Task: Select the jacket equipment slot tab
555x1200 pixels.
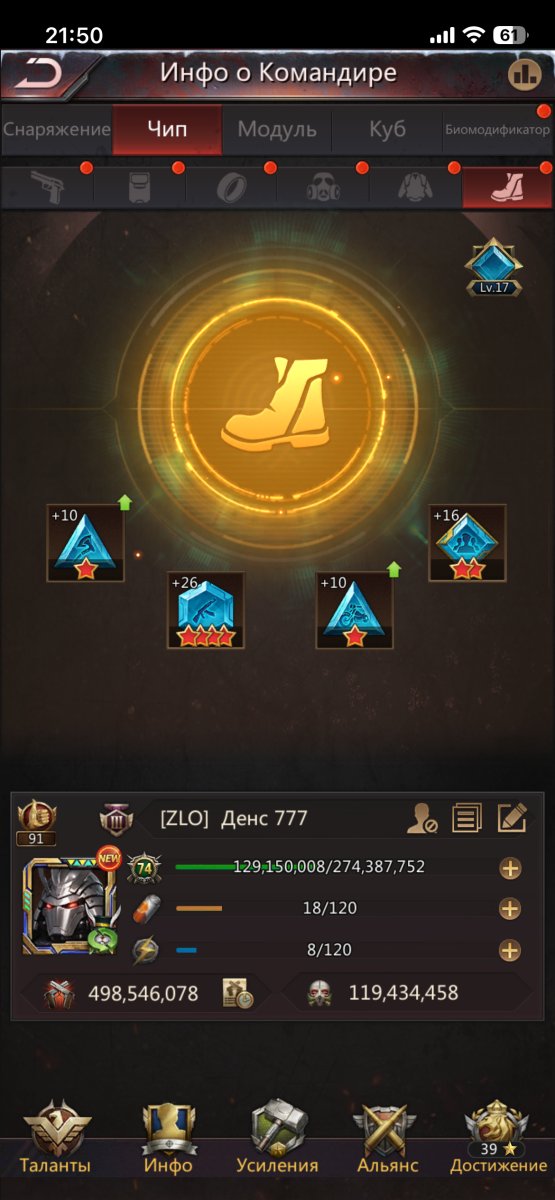Action: [x=414, y=186]
